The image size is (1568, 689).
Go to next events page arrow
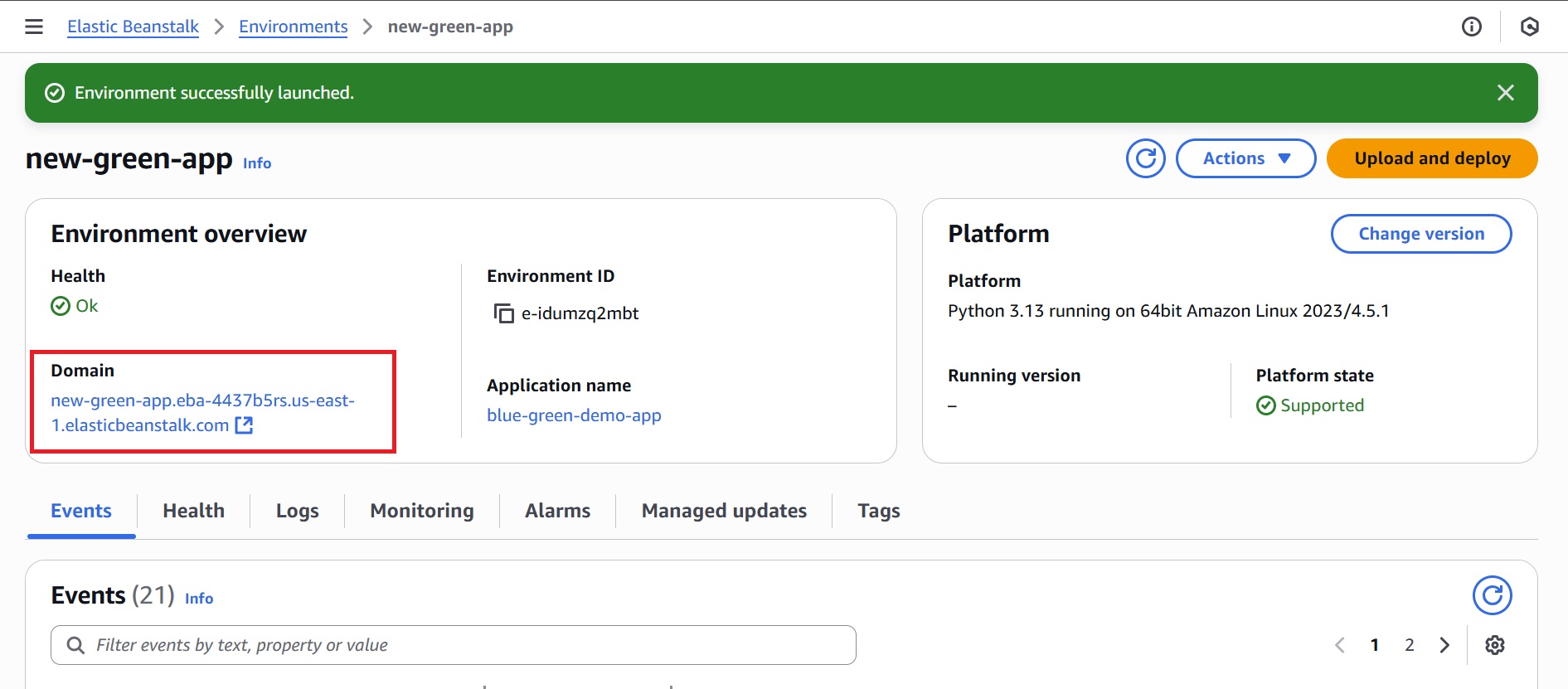pyautogui.click(x=1444, y=645)
